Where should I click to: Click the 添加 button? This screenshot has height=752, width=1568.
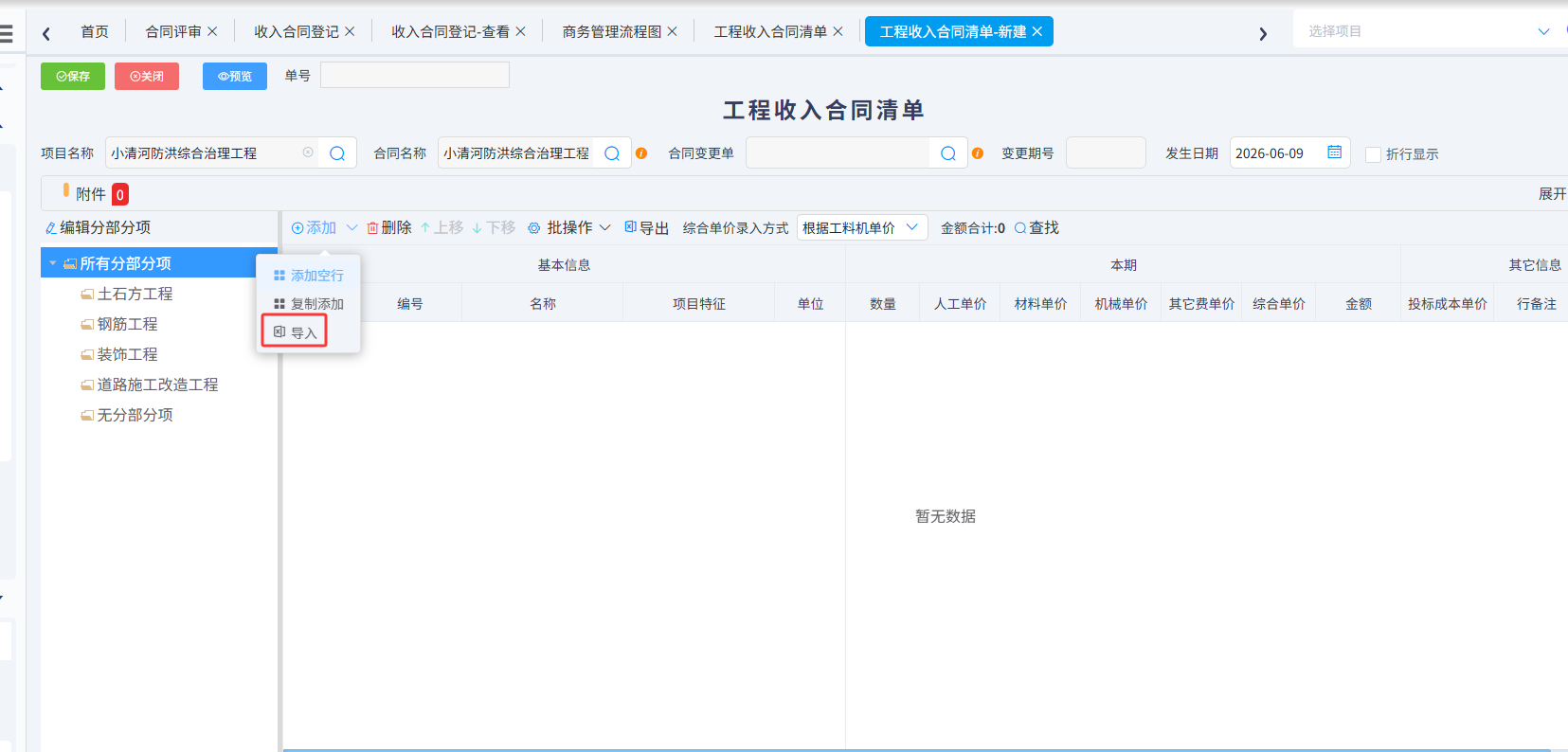pos(315,227)
